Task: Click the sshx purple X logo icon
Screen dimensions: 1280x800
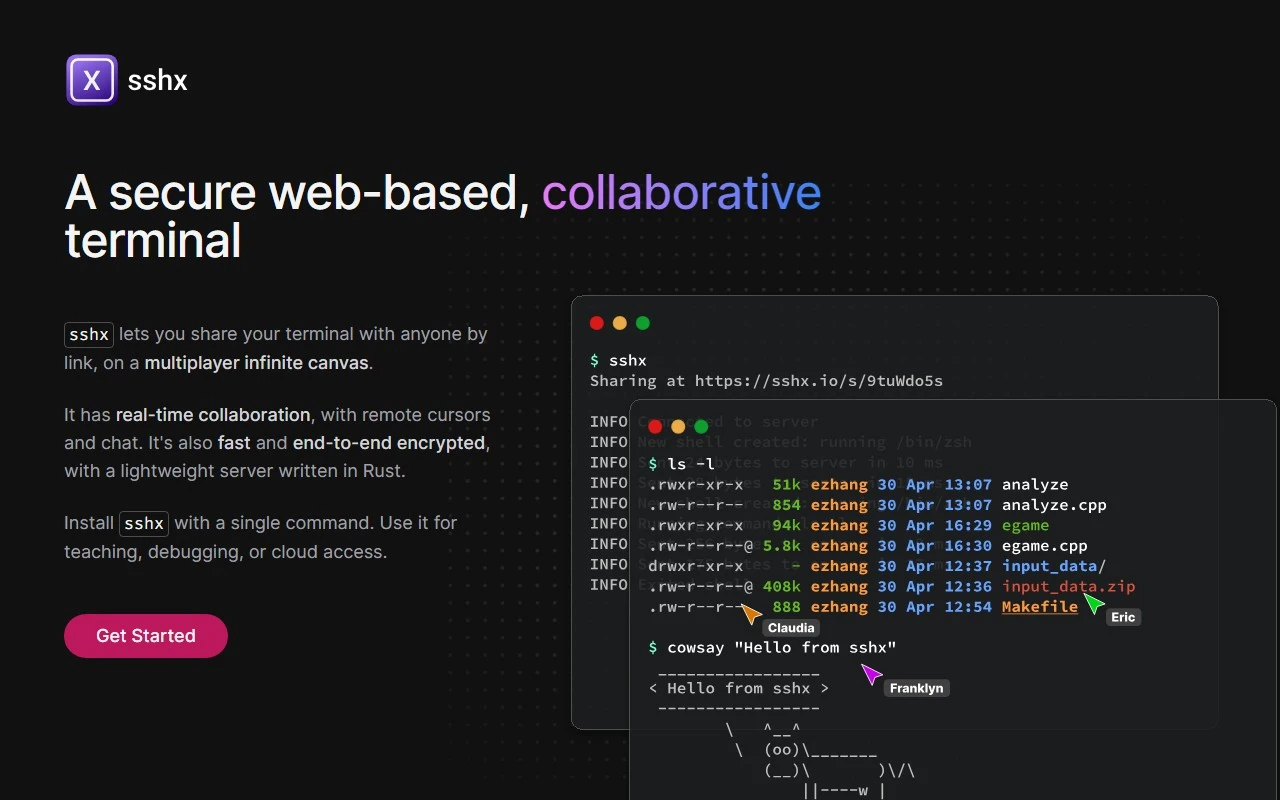Action: pyautogui.click(x=92, y=80)
